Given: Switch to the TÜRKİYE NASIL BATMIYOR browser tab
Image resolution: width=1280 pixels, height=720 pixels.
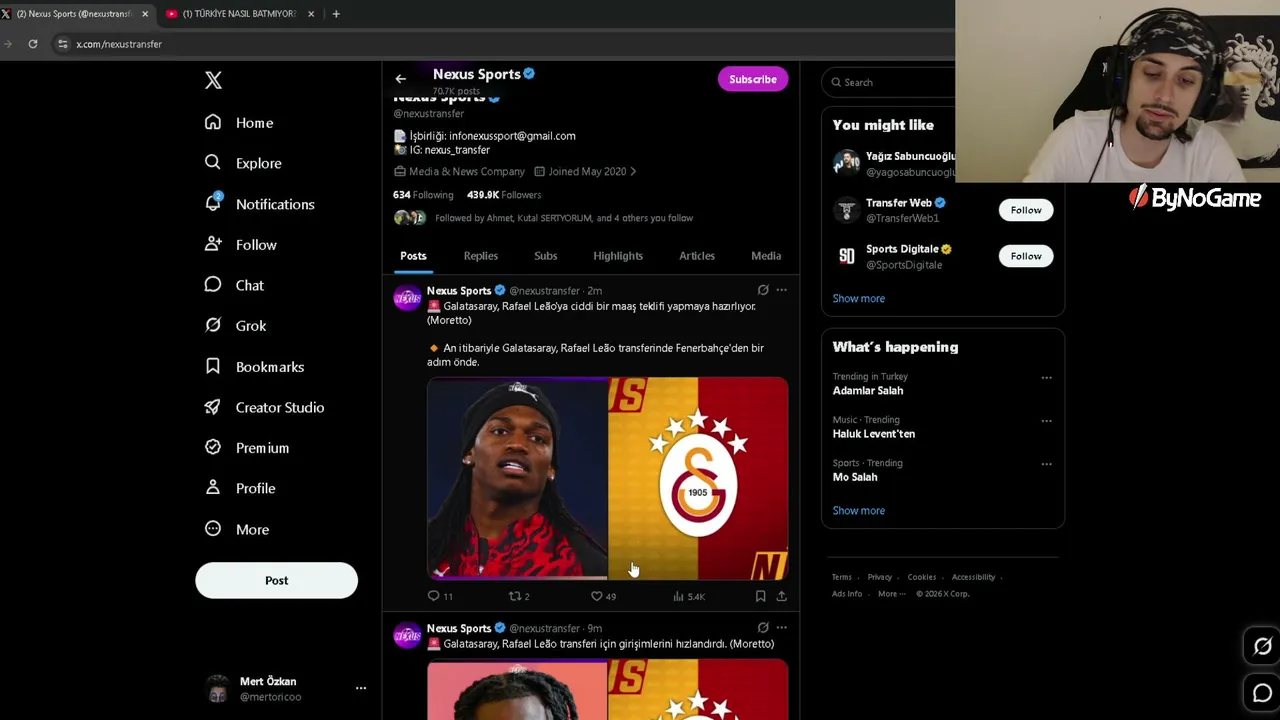Looking at the screenshot, I should pos(240,14).
